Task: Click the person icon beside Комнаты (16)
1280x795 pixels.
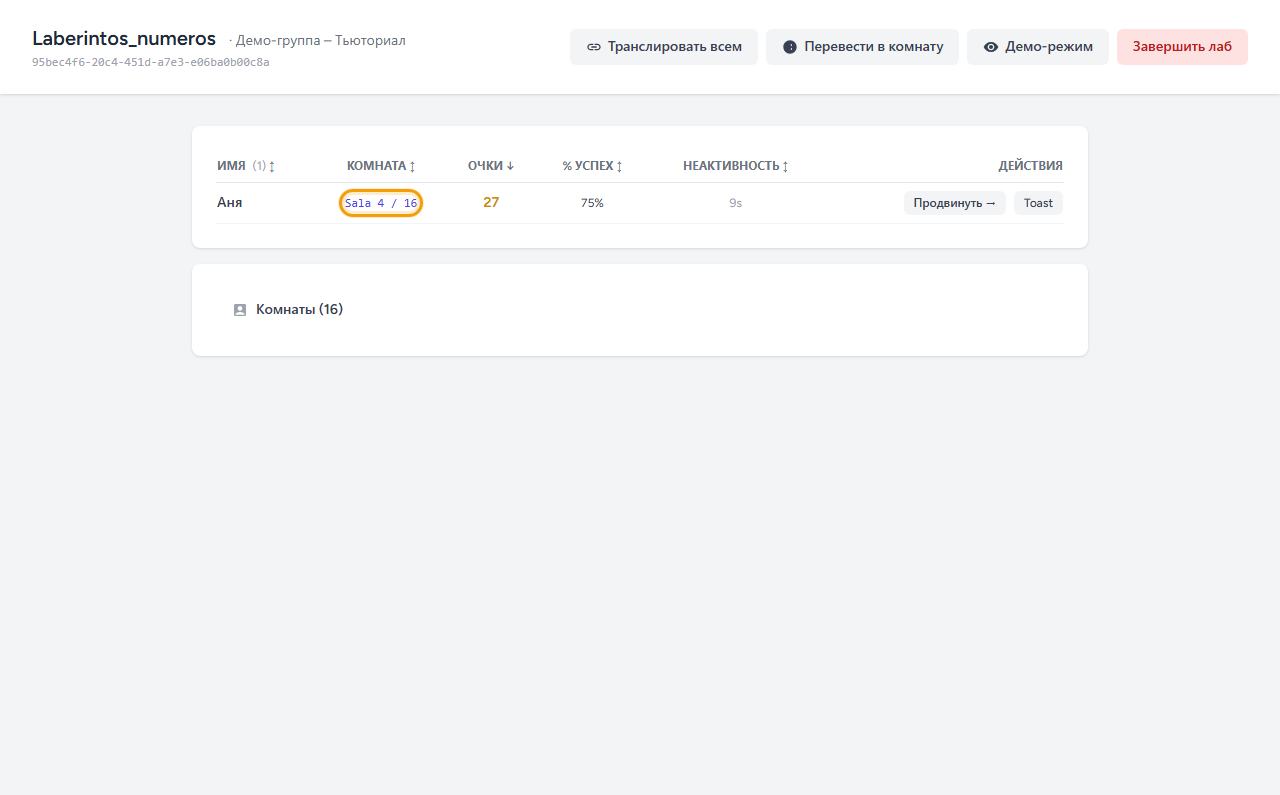Action: coord(240,310)
